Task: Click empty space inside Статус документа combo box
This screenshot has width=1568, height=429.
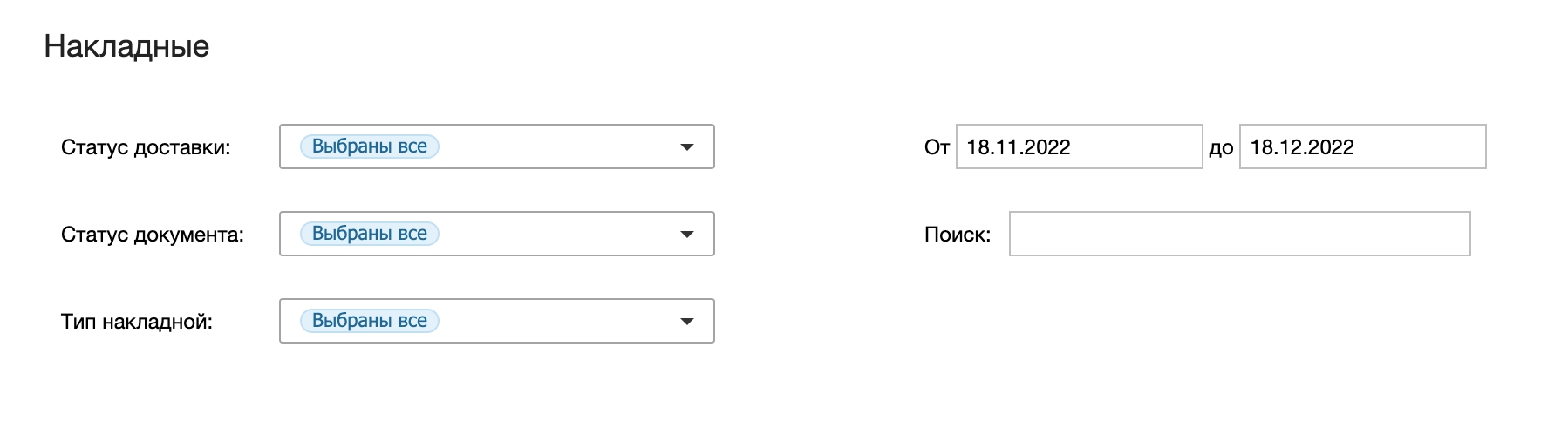Action: [x=558, y=235]
